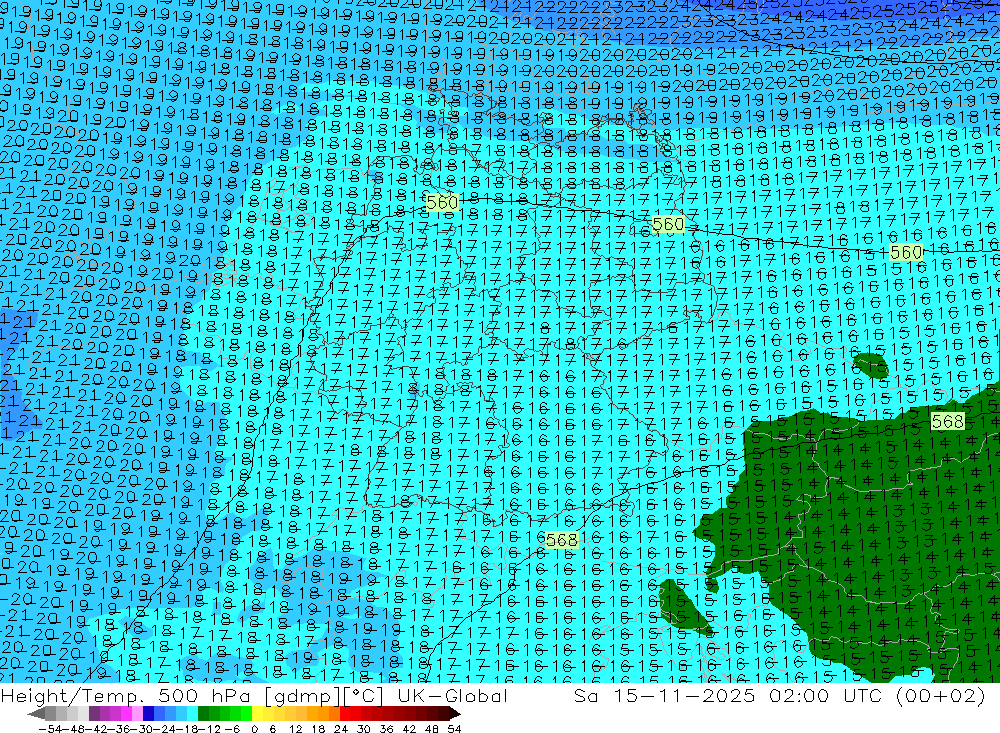
Task: Select the dark purple legend swatch
Action: pos(94,714)
